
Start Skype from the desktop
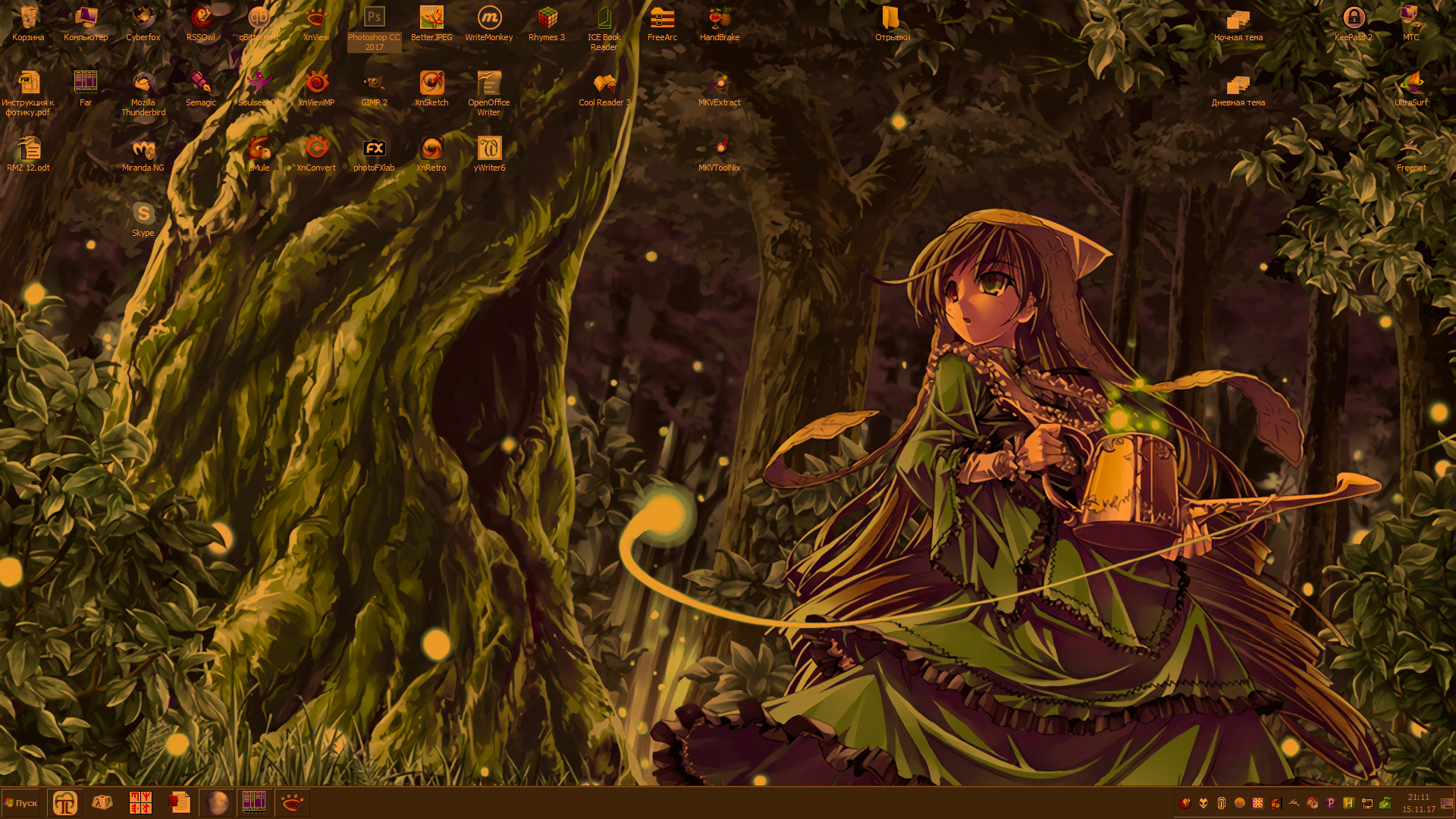143,214
